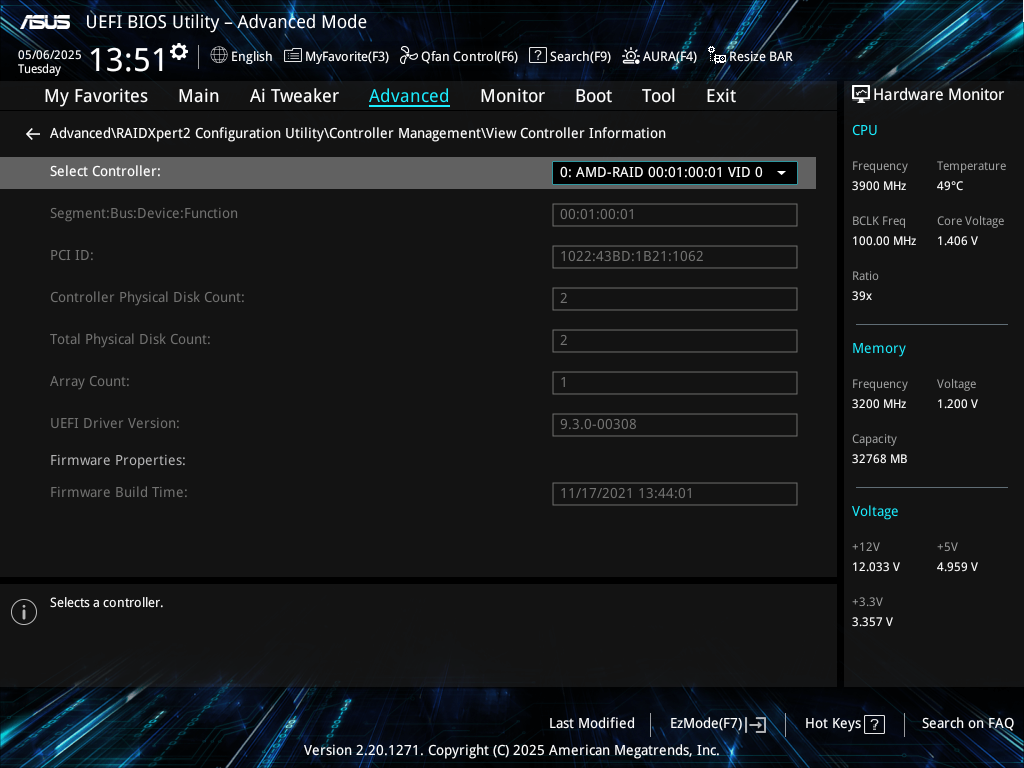Screen dimensions: 1024x768
Task: Open the AURA(F4) lighting icon
Action: (x=631, y=56)
